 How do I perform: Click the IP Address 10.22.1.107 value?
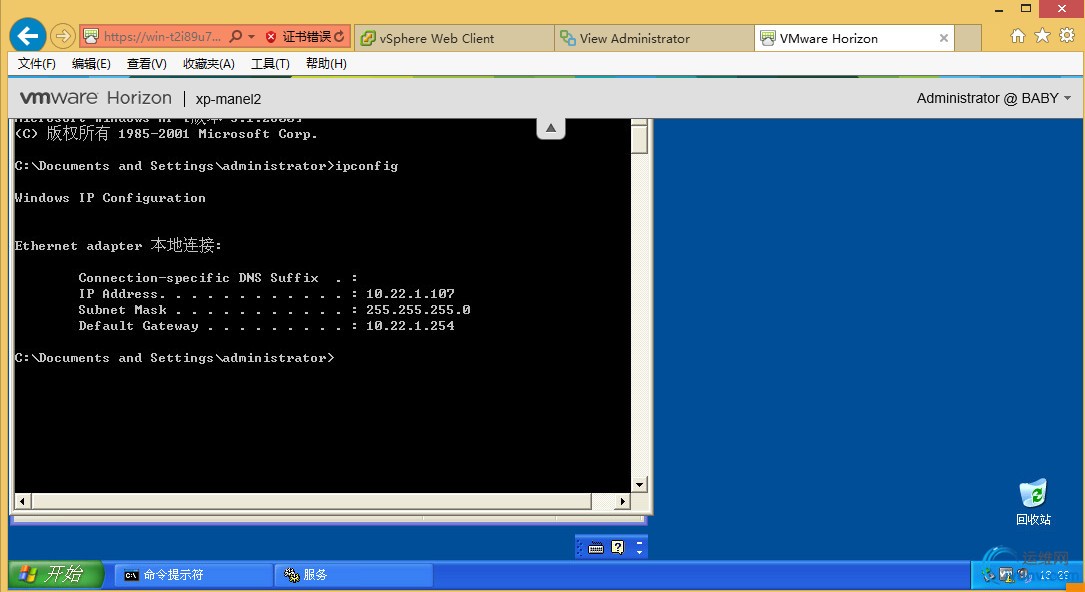[410, 294]
